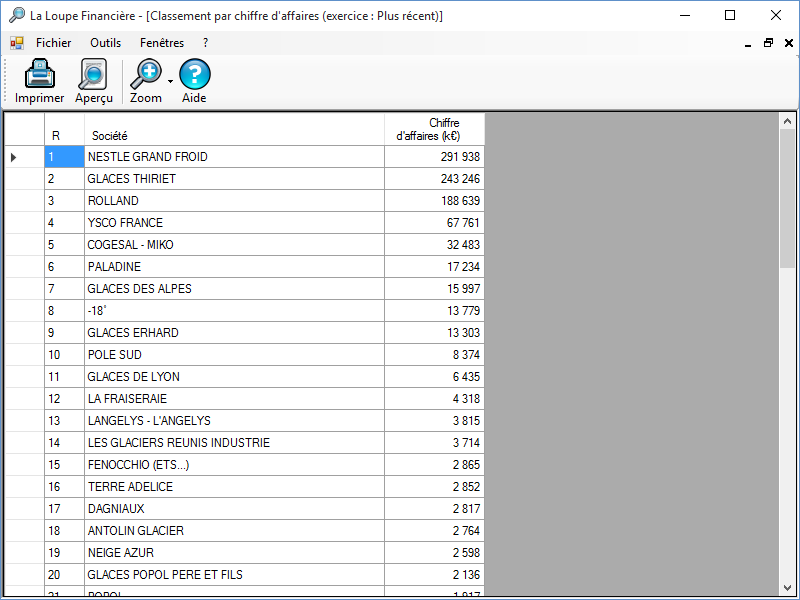
Task: Click the scrollbar up arrow
Action: [787, 121]
